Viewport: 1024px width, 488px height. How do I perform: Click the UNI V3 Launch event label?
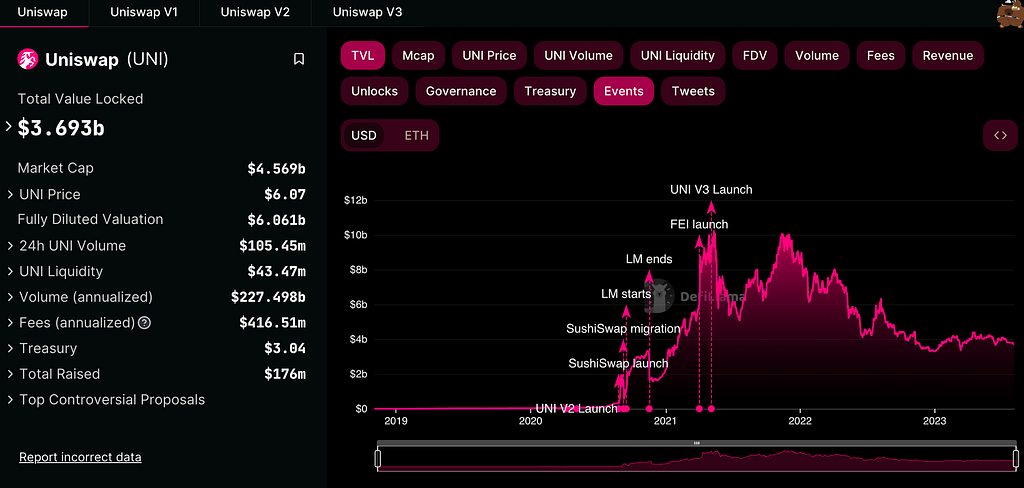(x=711, y=190)
